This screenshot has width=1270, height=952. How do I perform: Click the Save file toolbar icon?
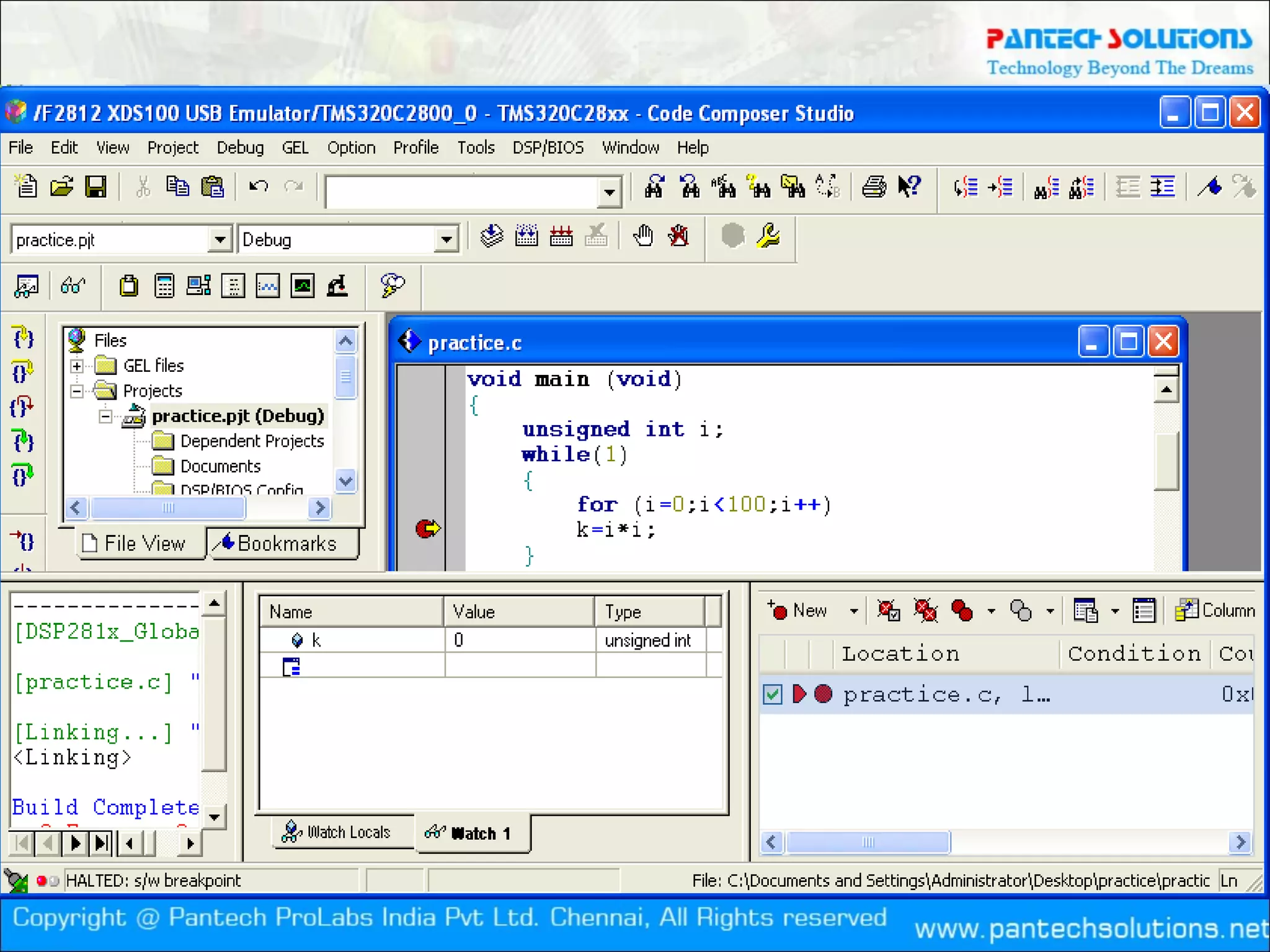95,187
